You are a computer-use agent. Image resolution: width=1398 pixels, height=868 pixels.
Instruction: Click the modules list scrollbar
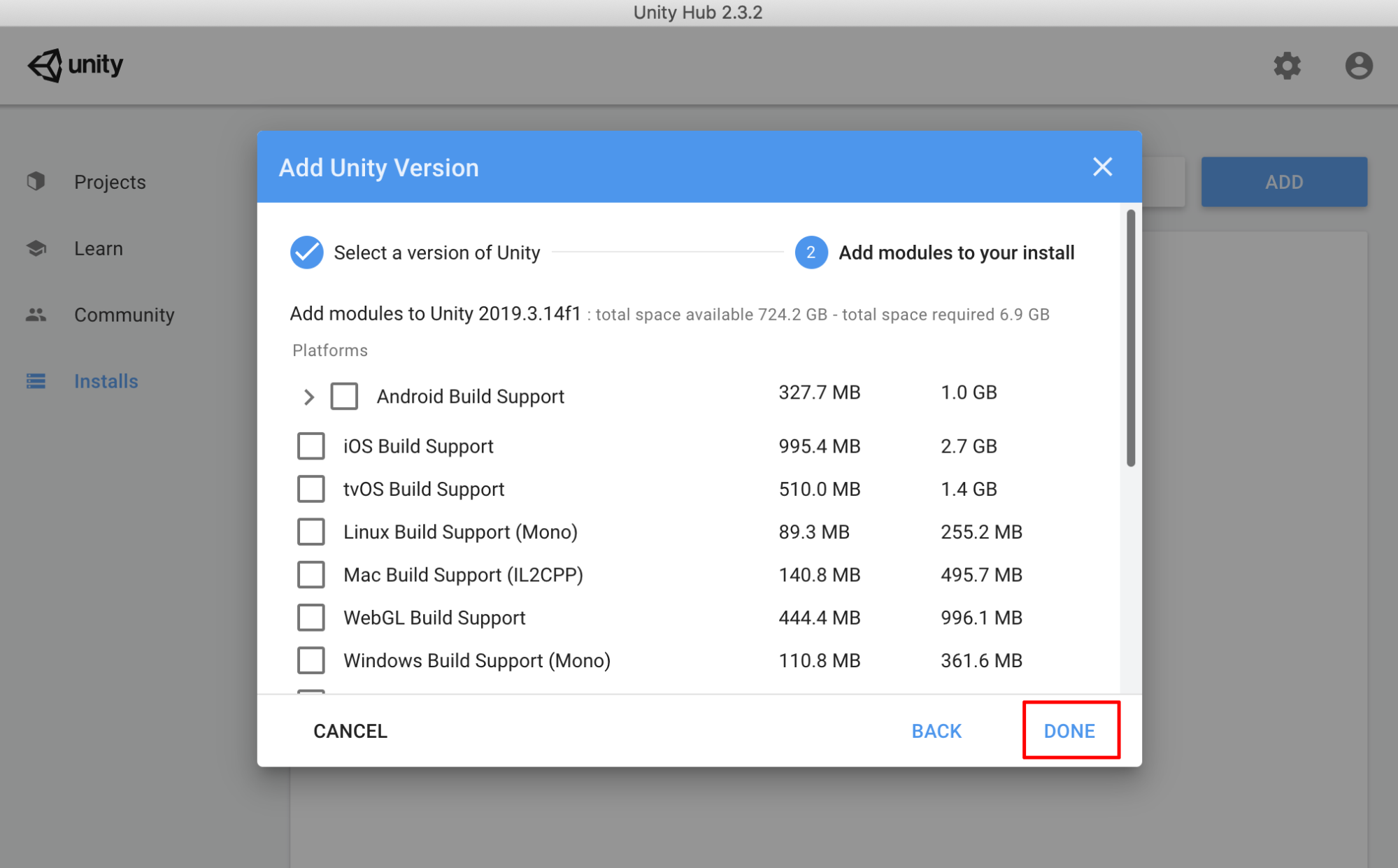click(x=1130, y=339)
